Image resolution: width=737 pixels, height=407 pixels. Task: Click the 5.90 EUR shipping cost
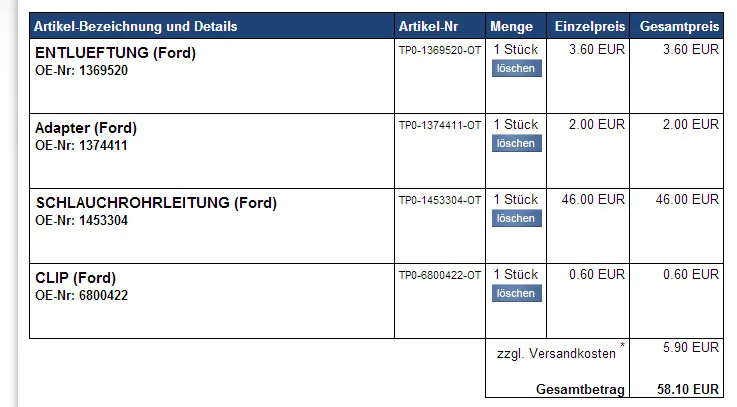click(690, 348)
